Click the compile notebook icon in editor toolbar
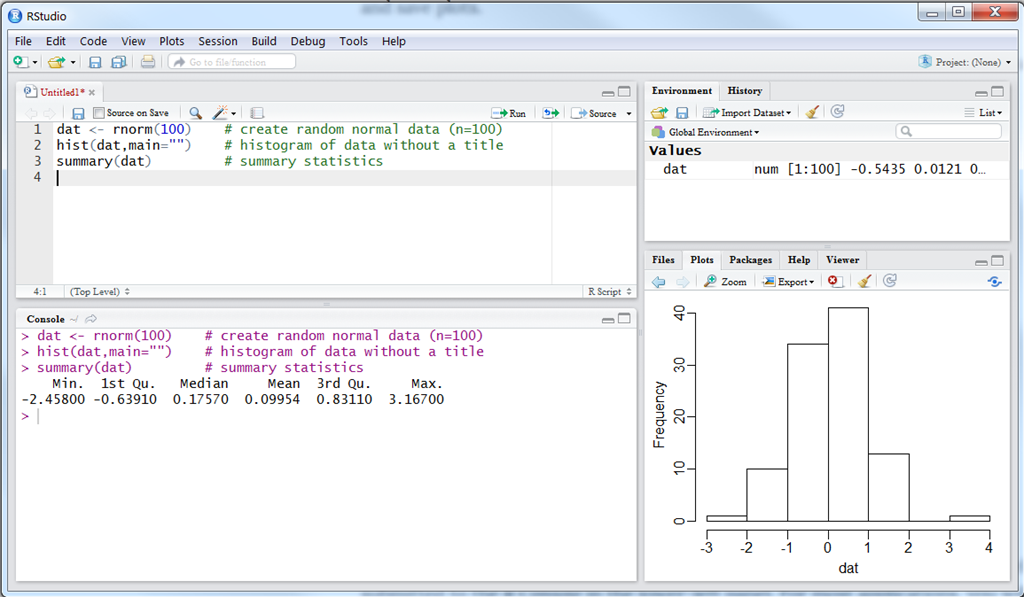 coord(257,113)
